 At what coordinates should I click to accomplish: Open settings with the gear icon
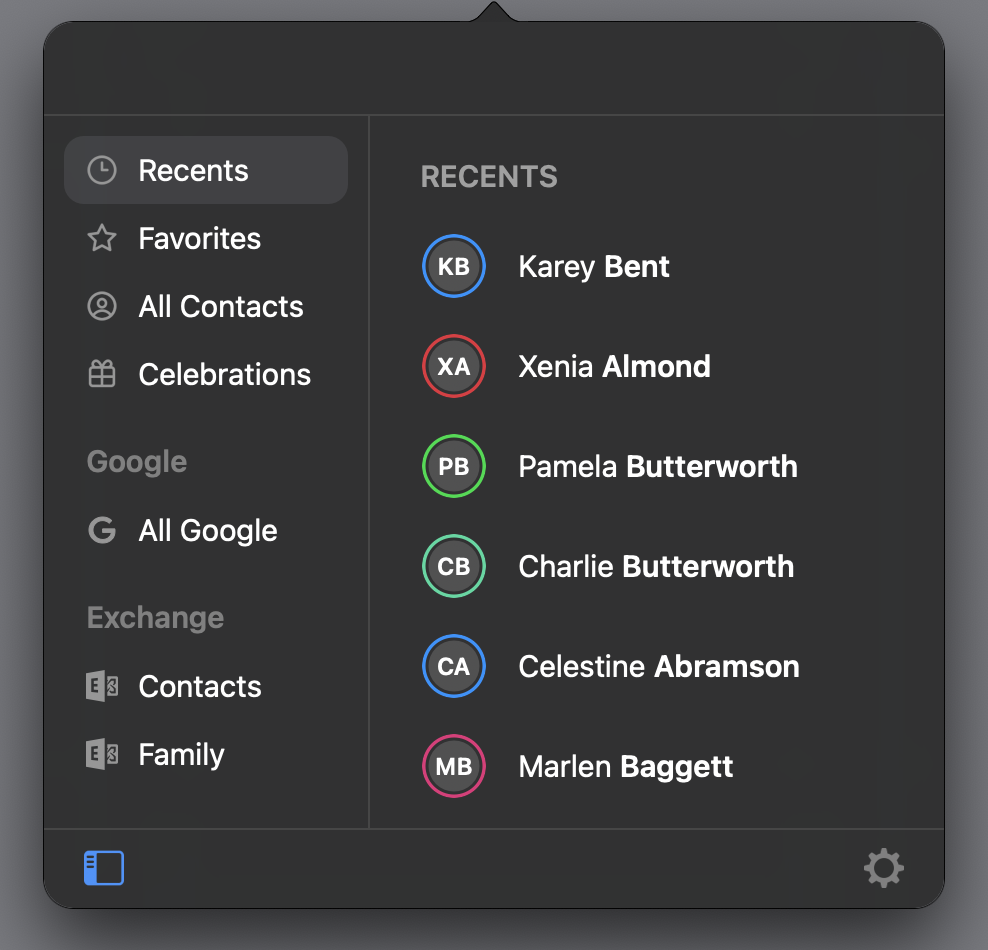coord(883,867)
